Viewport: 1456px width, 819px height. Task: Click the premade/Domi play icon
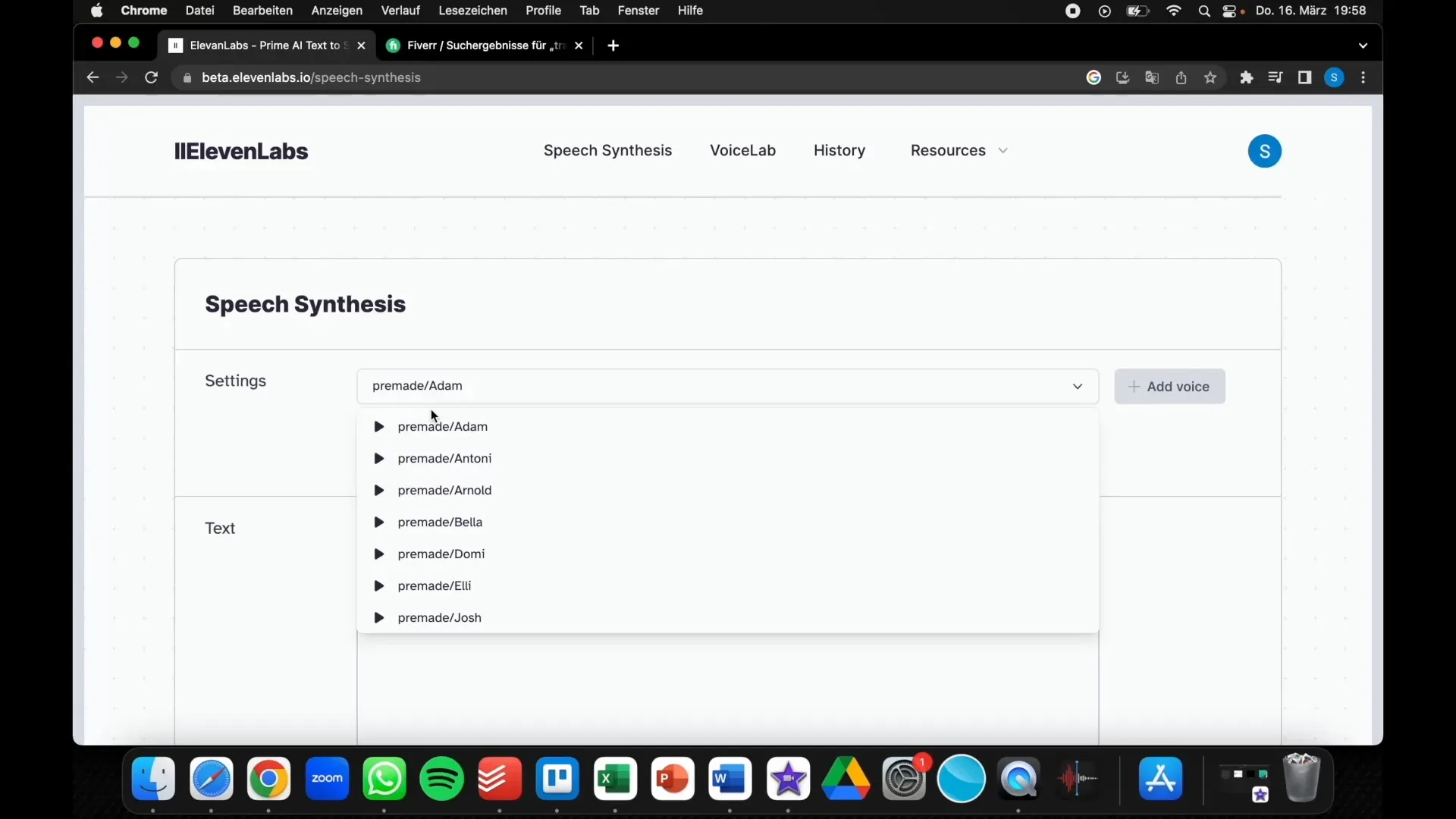(x=379, y=554)
